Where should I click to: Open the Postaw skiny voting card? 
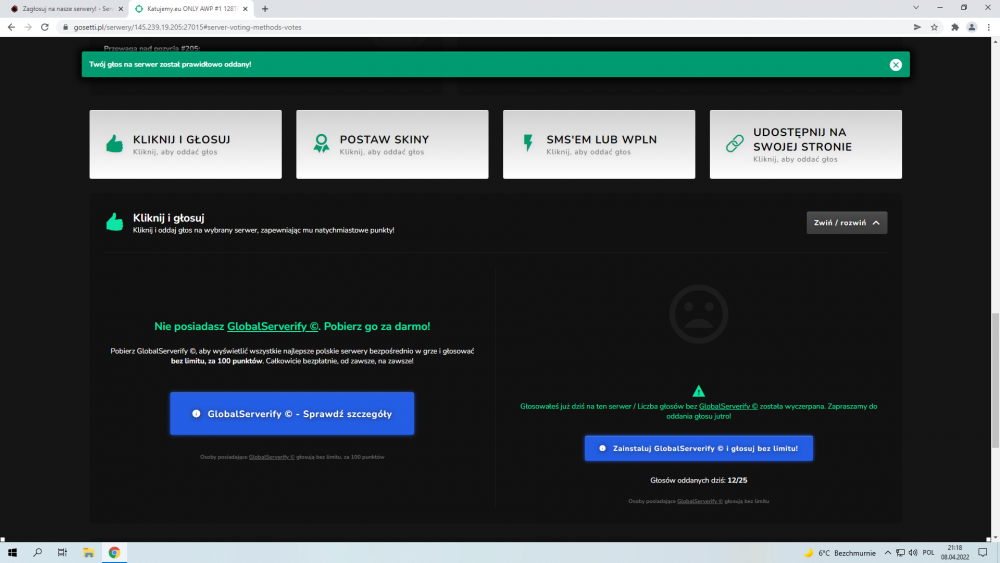(392, 144)
